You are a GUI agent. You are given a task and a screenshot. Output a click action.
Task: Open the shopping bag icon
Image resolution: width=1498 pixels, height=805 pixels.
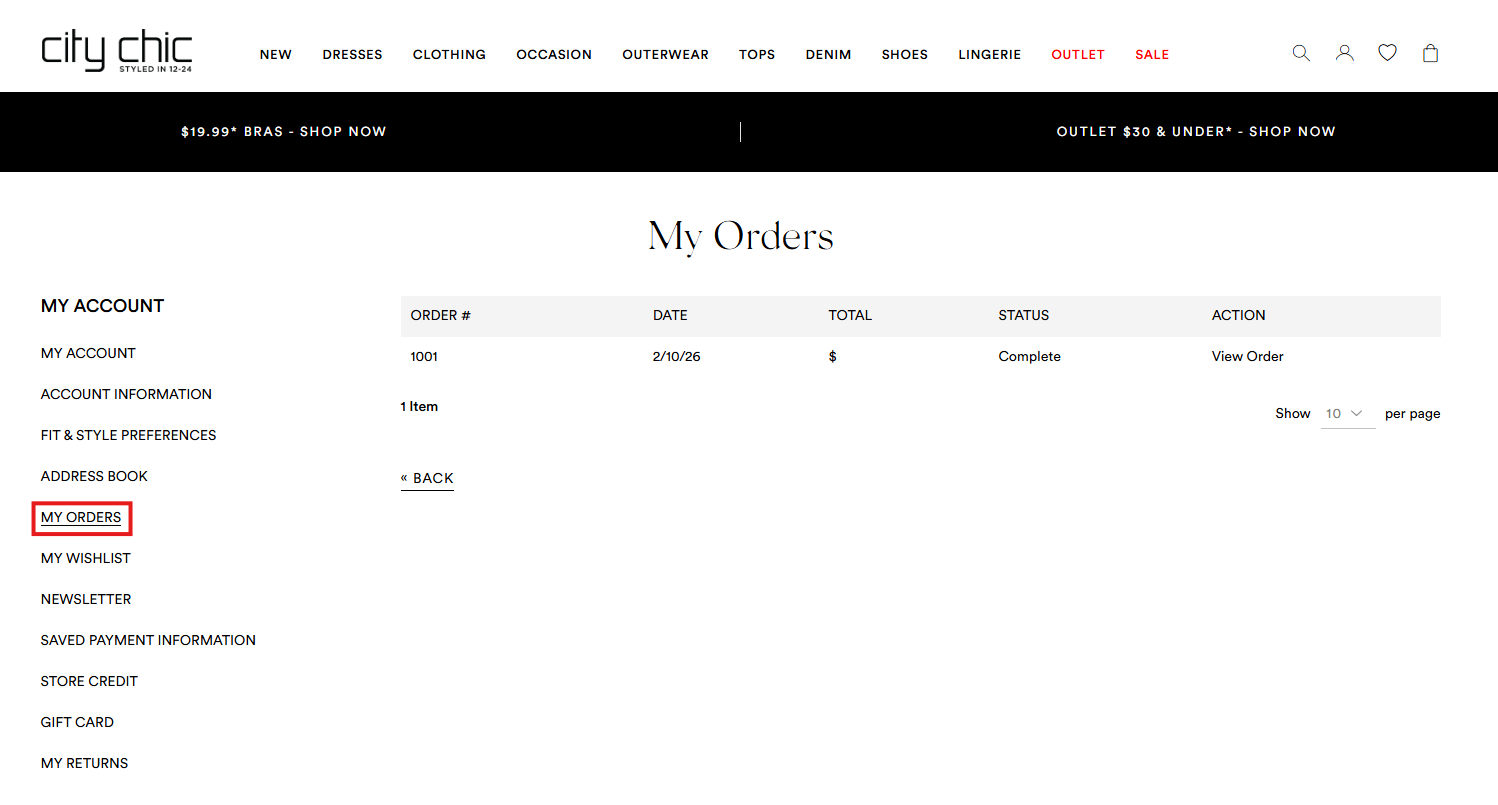coord(1430,53)
